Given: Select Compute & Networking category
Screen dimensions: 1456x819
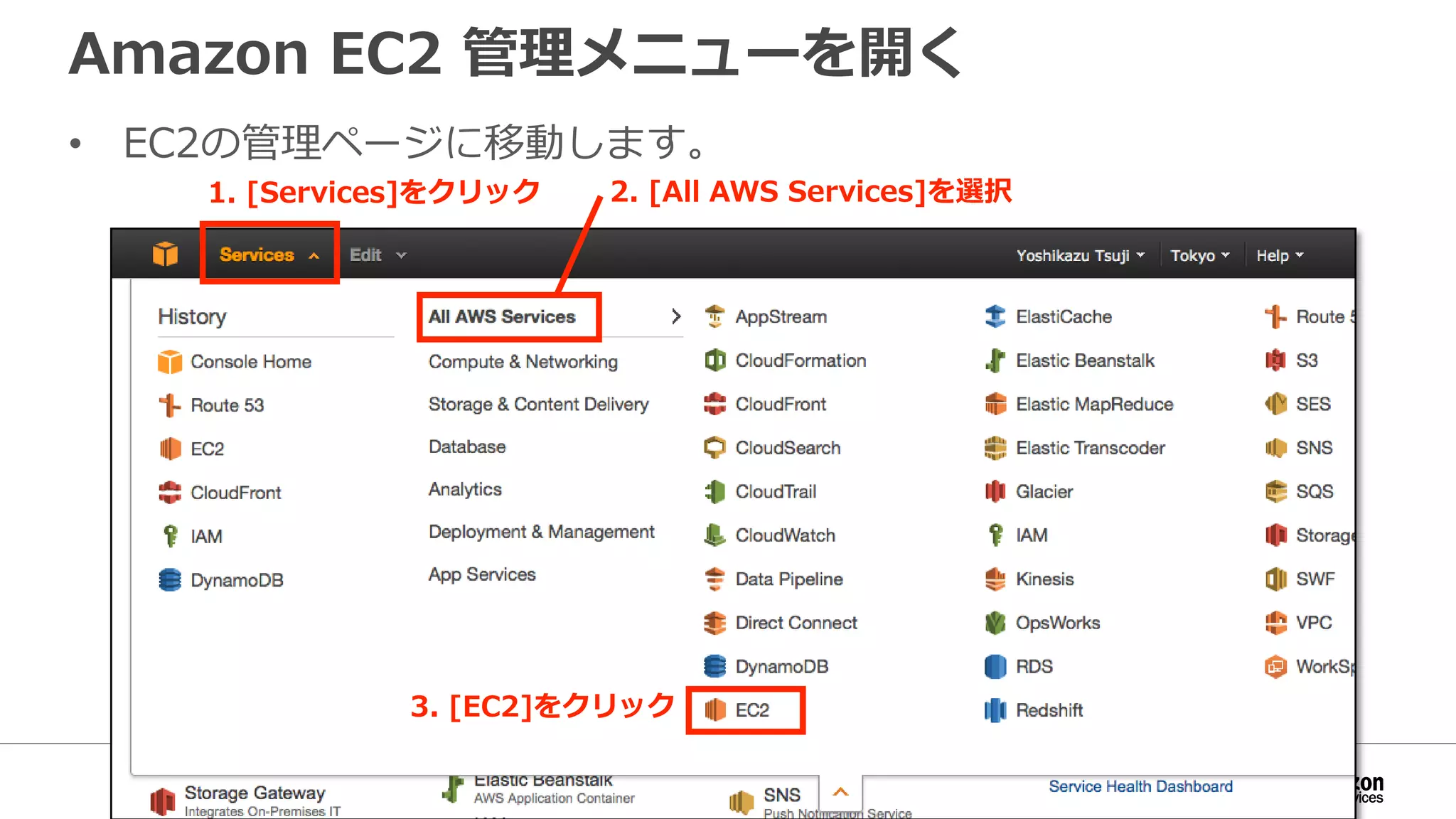Looking at the screenshot, I should coord(523,361).
